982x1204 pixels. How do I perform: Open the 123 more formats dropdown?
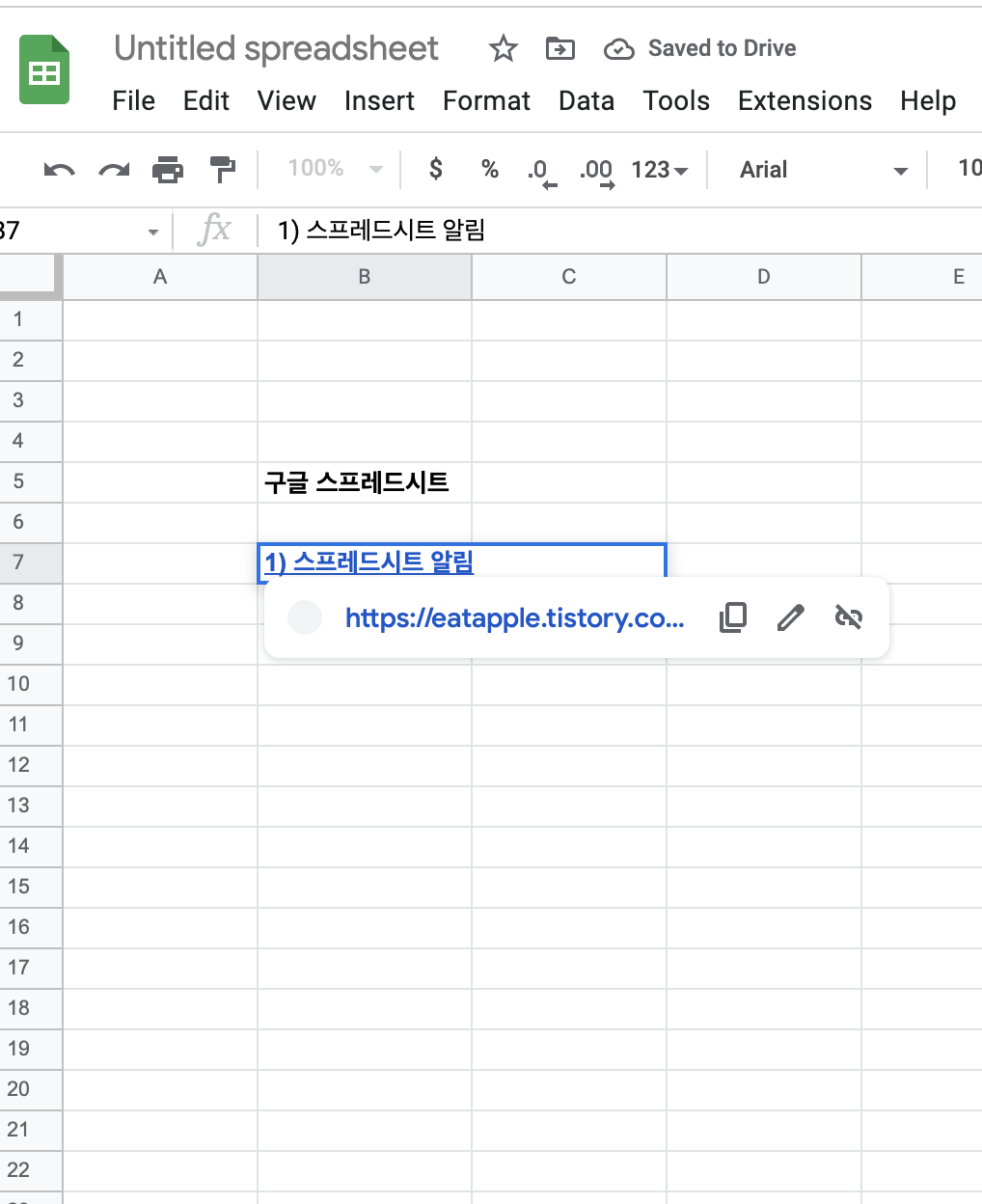(660, 170)
